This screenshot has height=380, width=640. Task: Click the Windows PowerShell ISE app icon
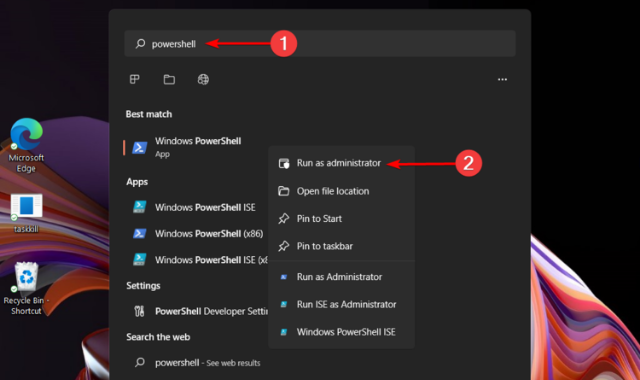click(x=140, y=207)
